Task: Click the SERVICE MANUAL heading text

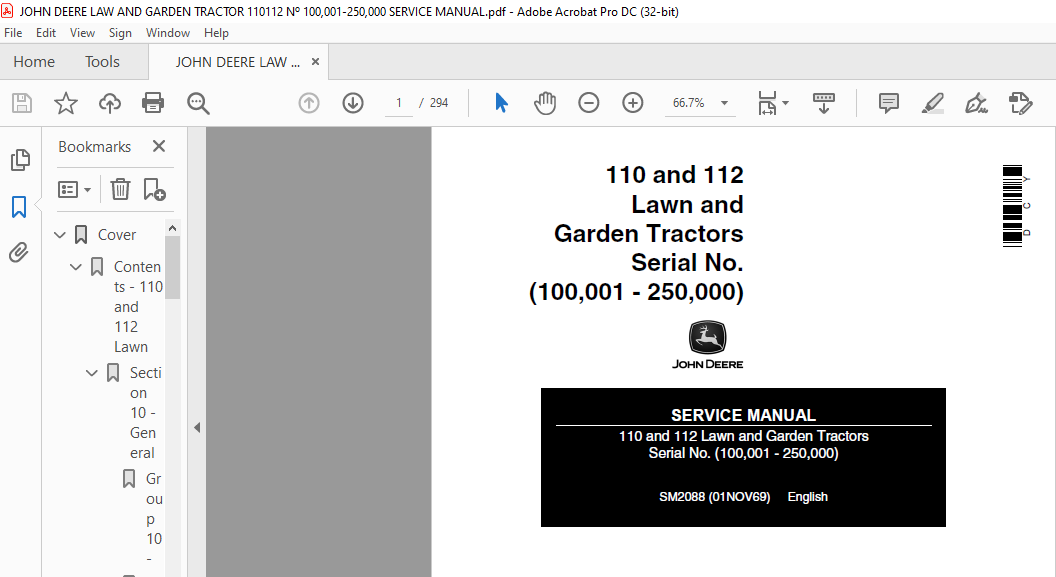Action: (743, 415)
